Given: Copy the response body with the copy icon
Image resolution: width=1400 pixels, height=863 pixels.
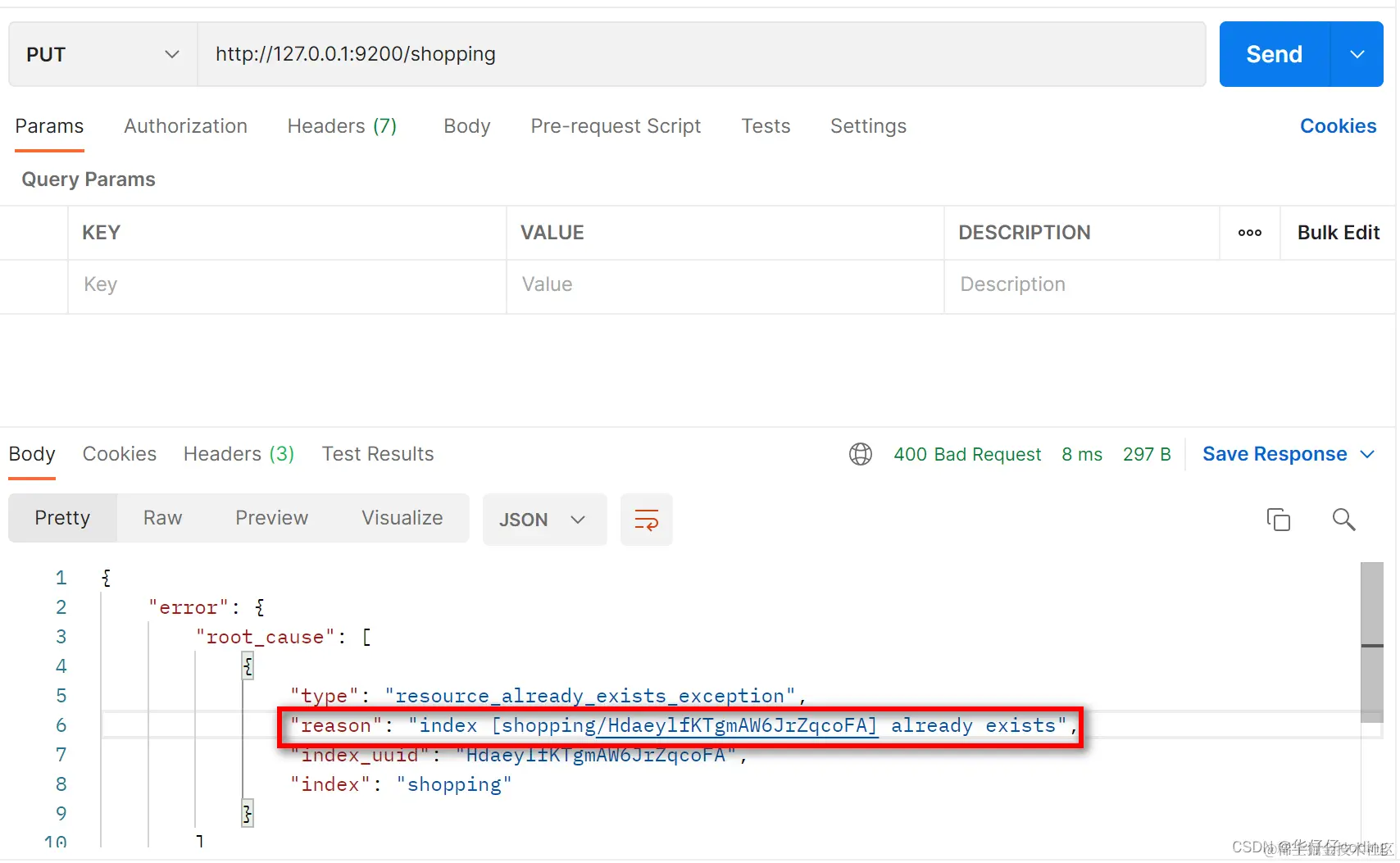Looking at the screenshot, I should [1278, 519].
